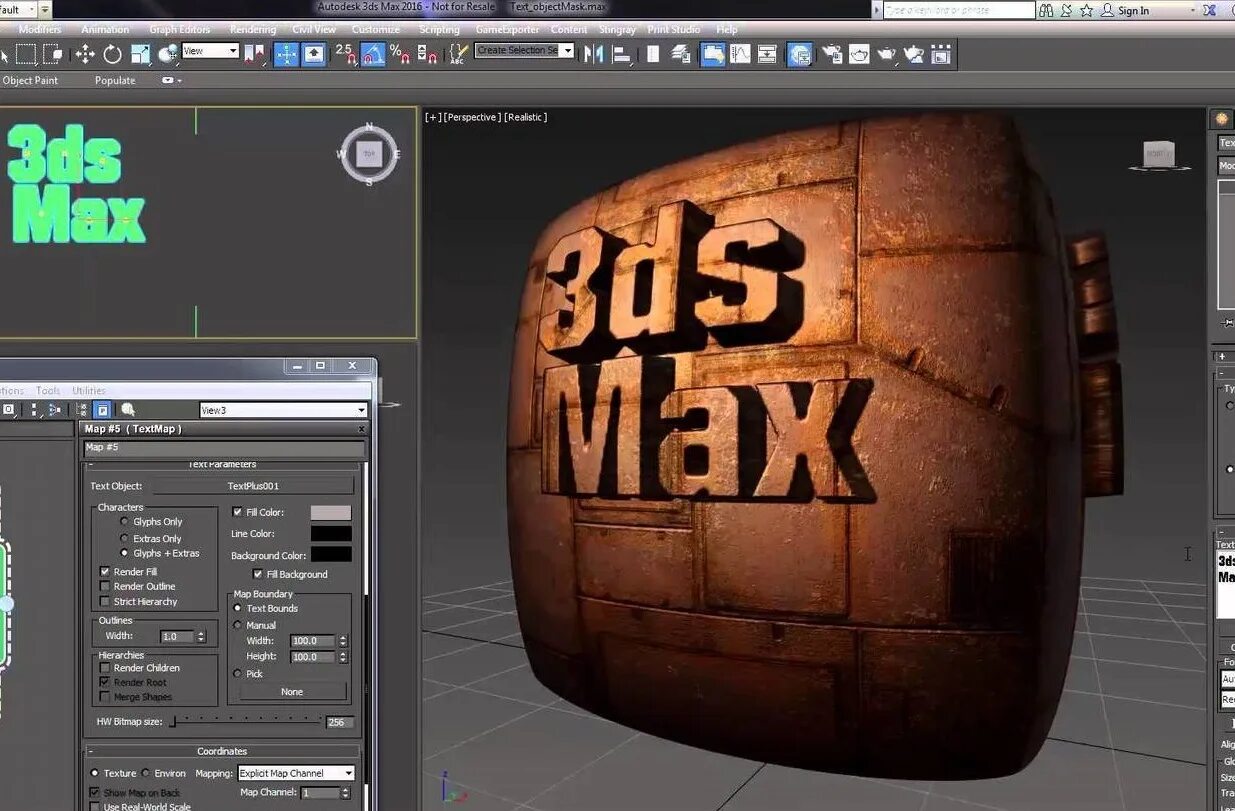Activate the Select and Scale tool
This screenshot has width=1235, height=811.
point(140,54)
